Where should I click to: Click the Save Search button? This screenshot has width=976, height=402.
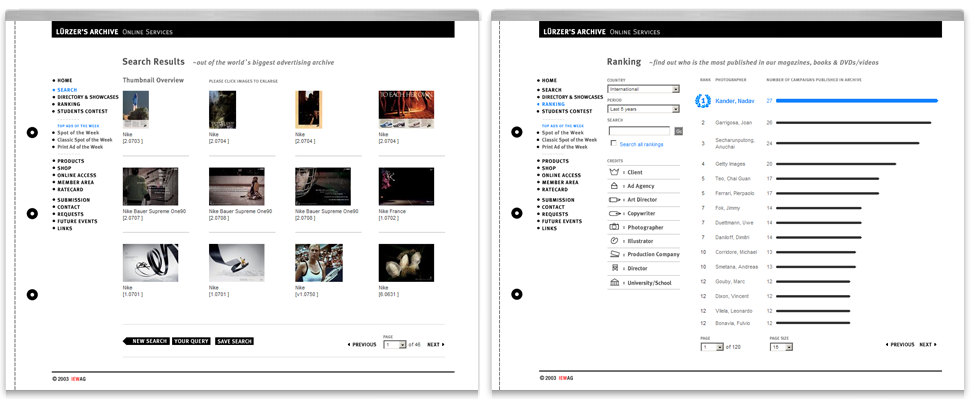pyautogui.click(x=234, y=342)
